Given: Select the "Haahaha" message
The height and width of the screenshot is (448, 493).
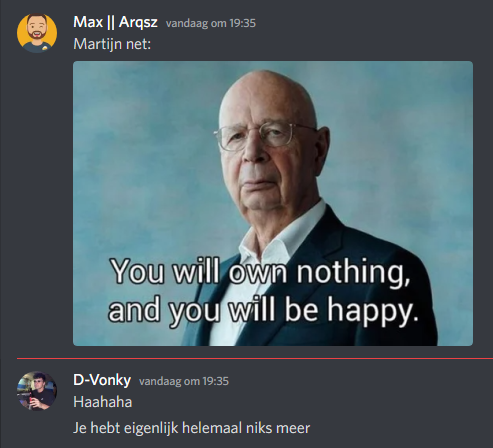Looking at the screenshot, I should point(103,402).
